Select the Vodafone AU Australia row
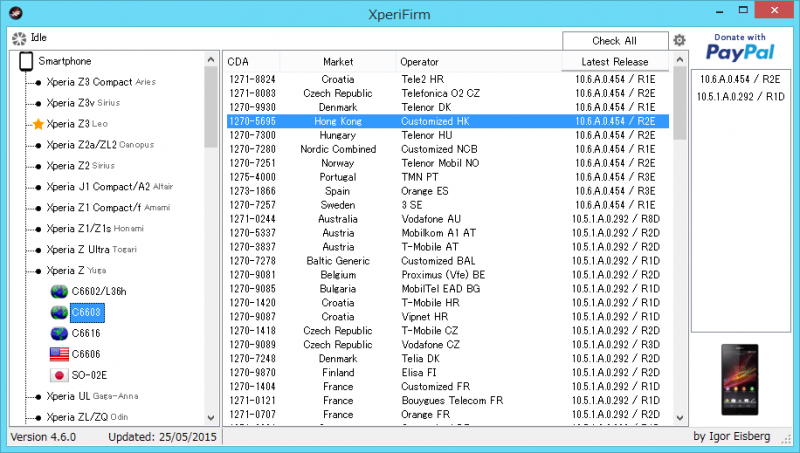This screenshot has height=453, width=800. click(x=447, y=219)
